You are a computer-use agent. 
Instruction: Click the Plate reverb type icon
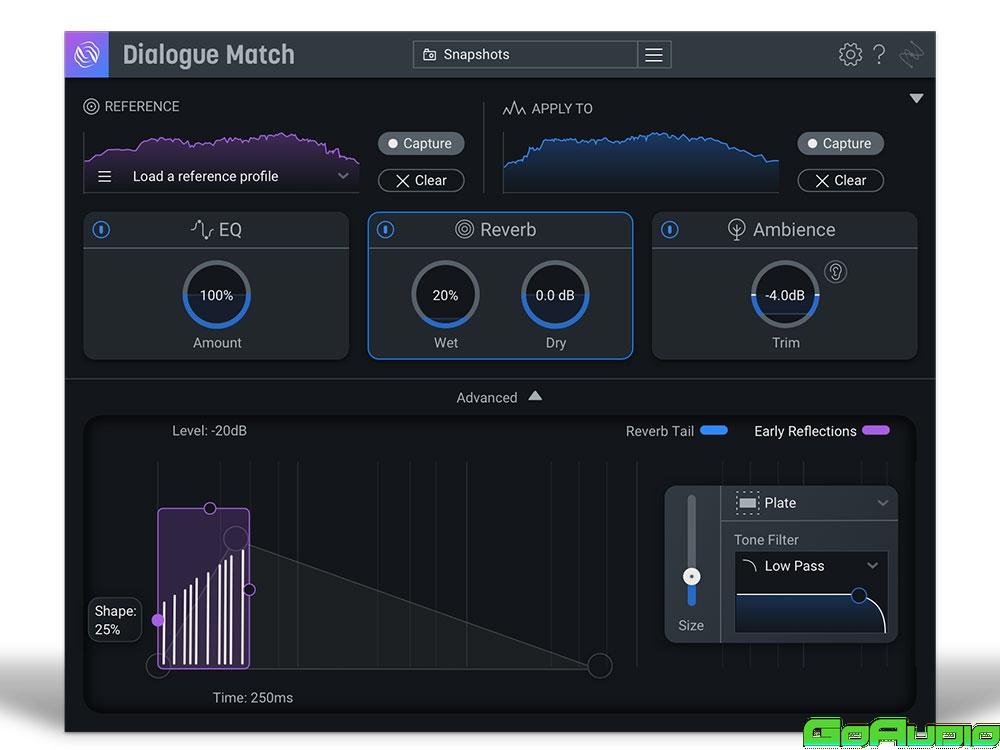tap(747, 503)
